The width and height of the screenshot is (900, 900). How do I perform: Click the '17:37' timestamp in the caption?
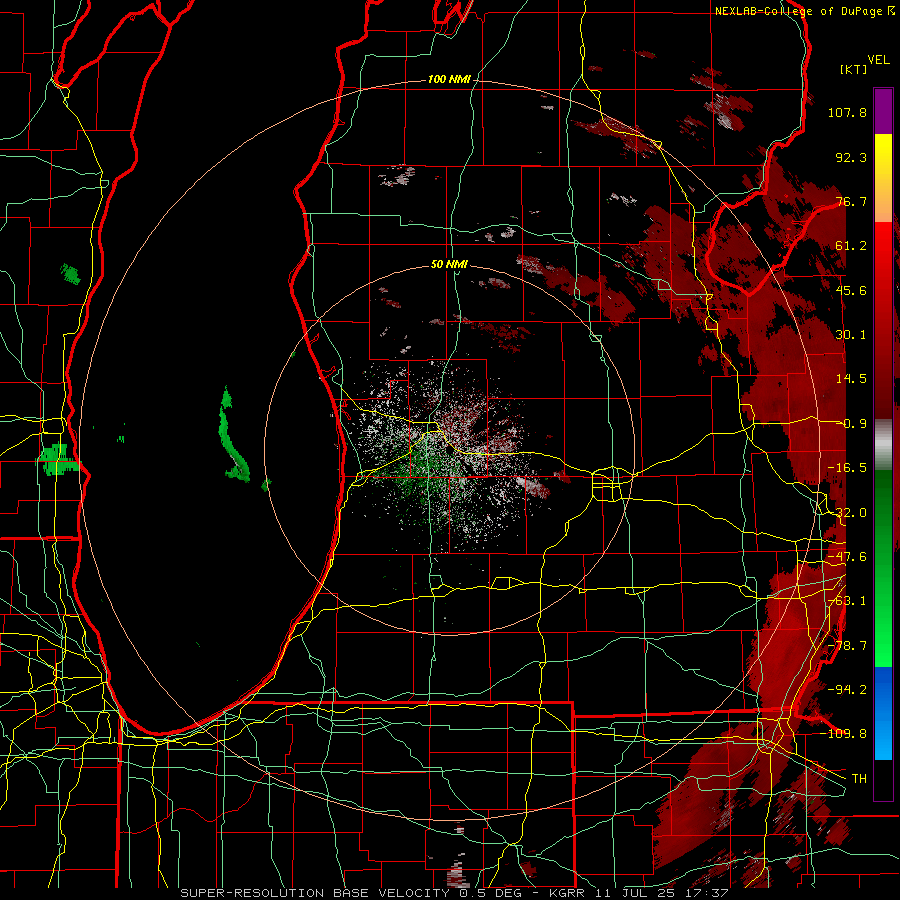tap(709, 893)
